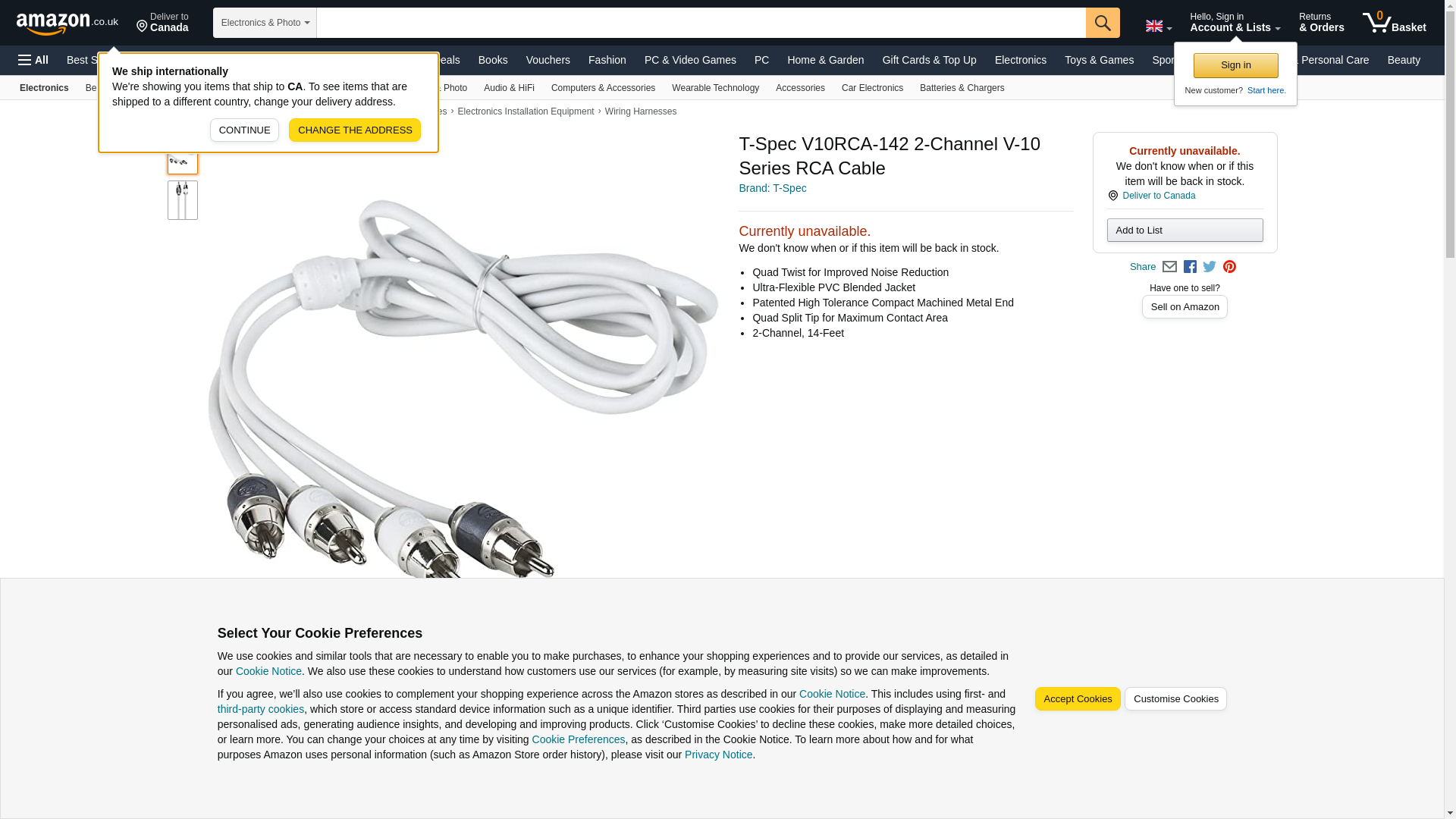Open the UK flag language selector

pos(1158,26)
